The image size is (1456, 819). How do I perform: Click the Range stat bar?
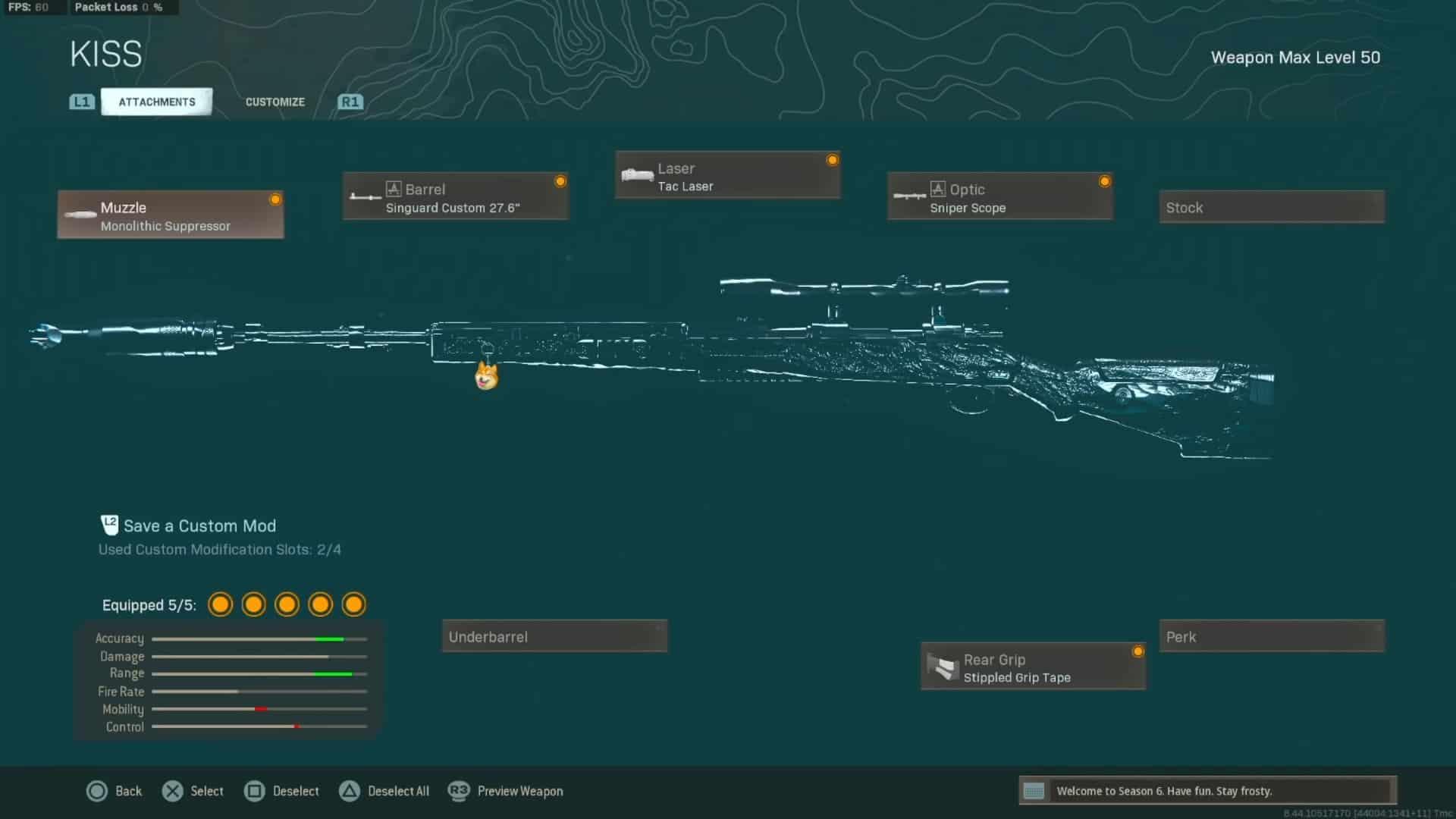click(x=259, y=673)
